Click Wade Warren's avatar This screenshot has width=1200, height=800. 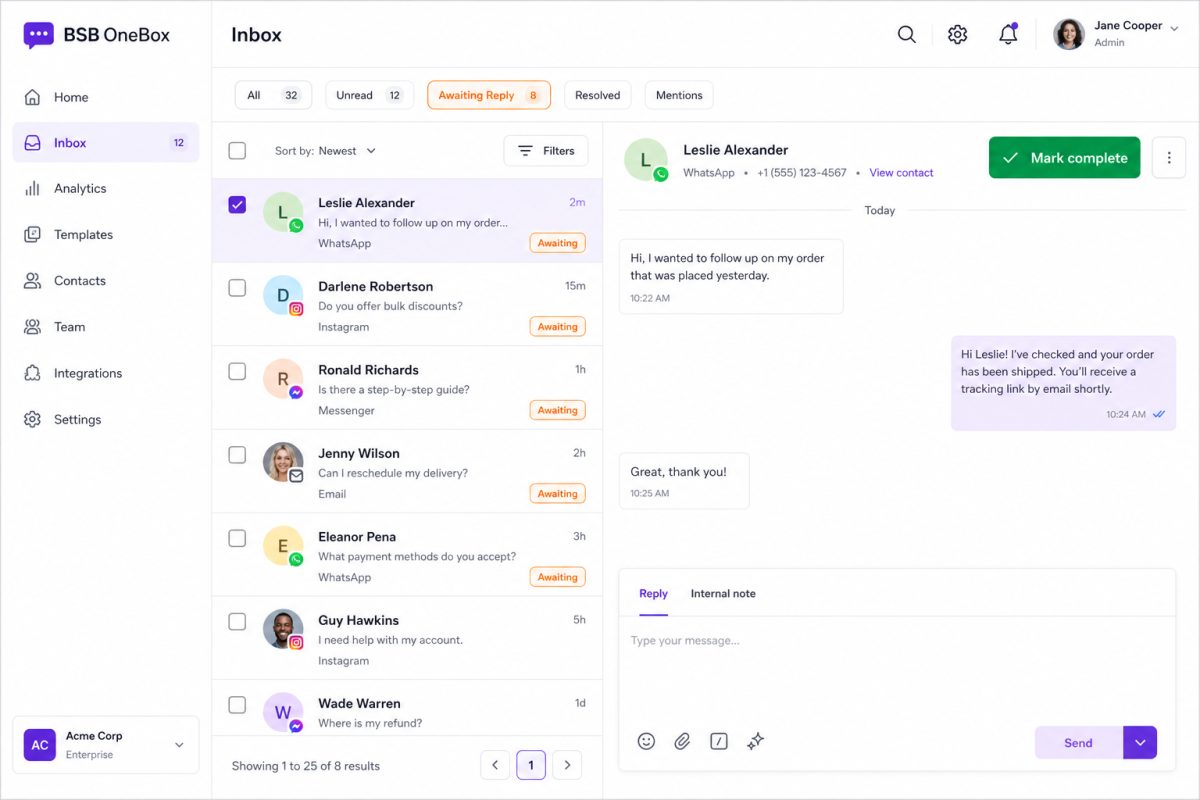coord(283,713)
